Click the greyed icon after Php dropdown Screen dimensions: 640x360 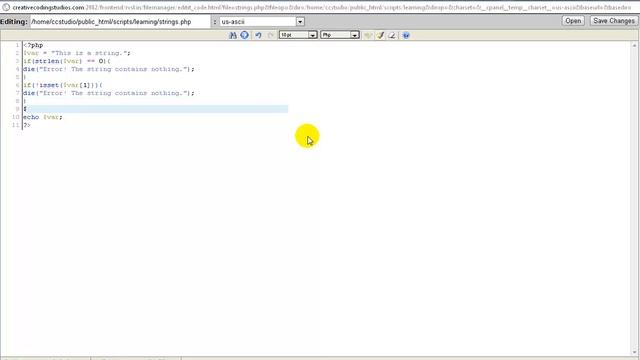tap(368, 35)
